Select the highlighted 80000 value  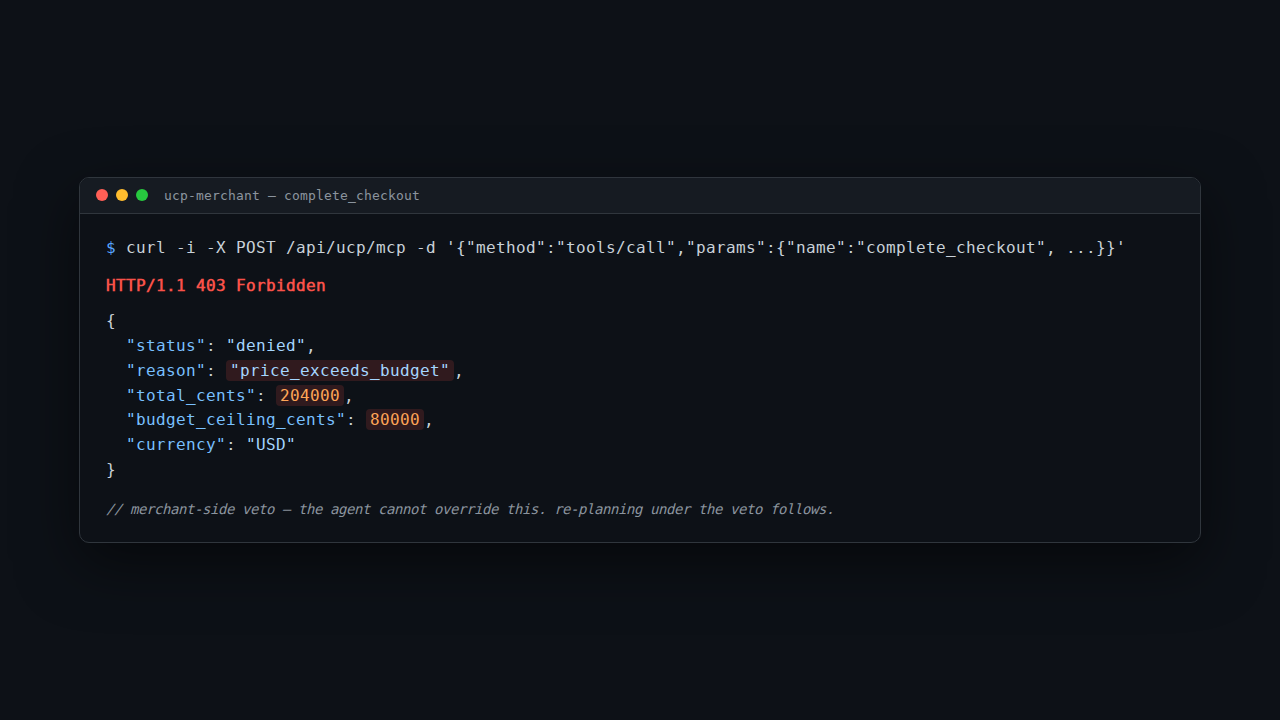[395, 420]
